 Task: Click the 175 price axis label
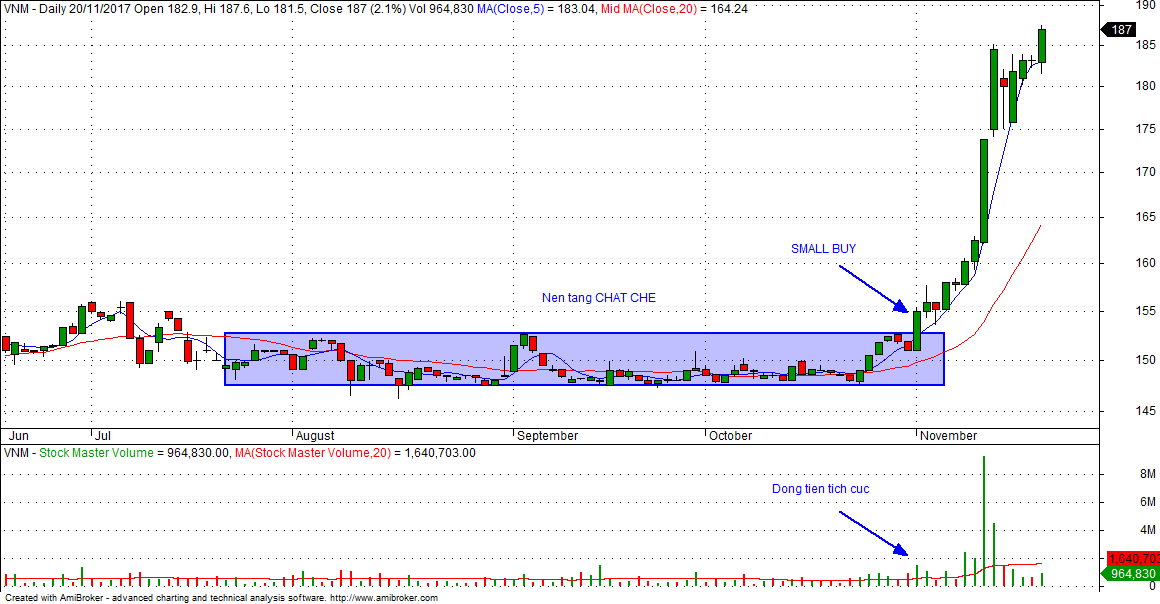[x=1145, y=129]
